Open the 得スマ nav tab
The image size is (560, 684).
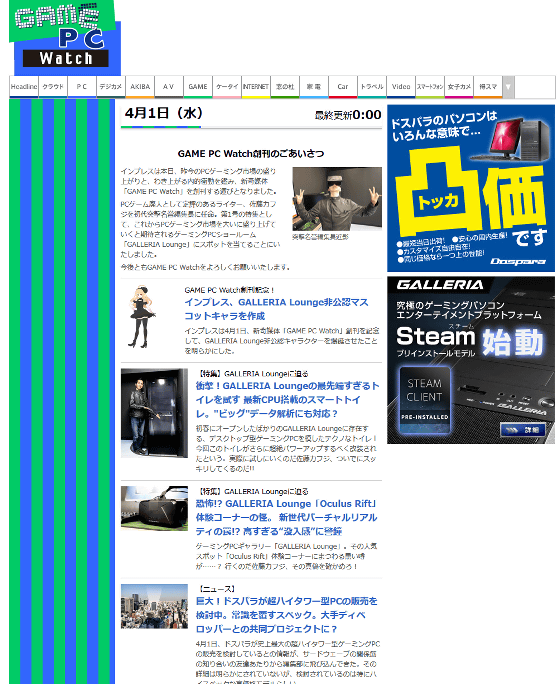click(x=488, y=87)
